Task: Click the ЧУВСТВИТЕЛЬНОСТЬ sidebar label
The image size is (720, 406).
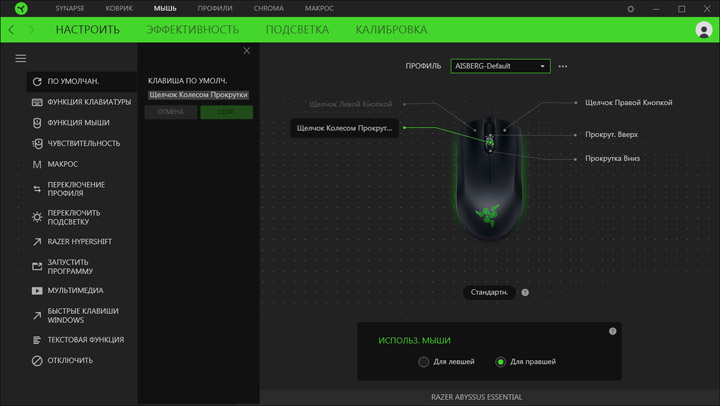Action: click(84, 143)
